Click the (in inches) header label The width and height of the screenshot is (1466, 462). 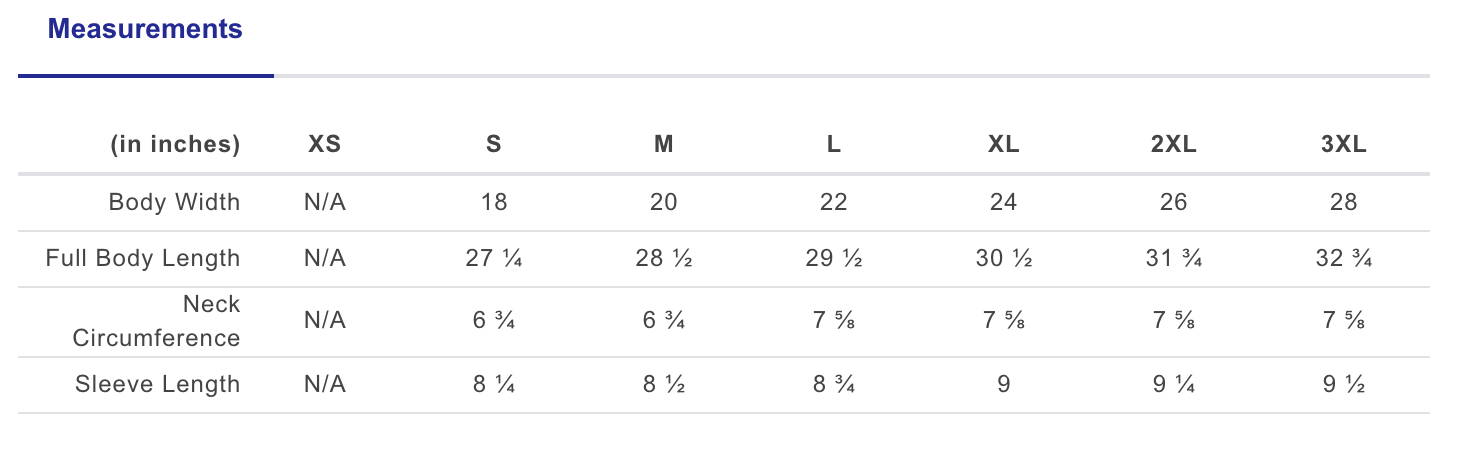(x=175, y=144)
